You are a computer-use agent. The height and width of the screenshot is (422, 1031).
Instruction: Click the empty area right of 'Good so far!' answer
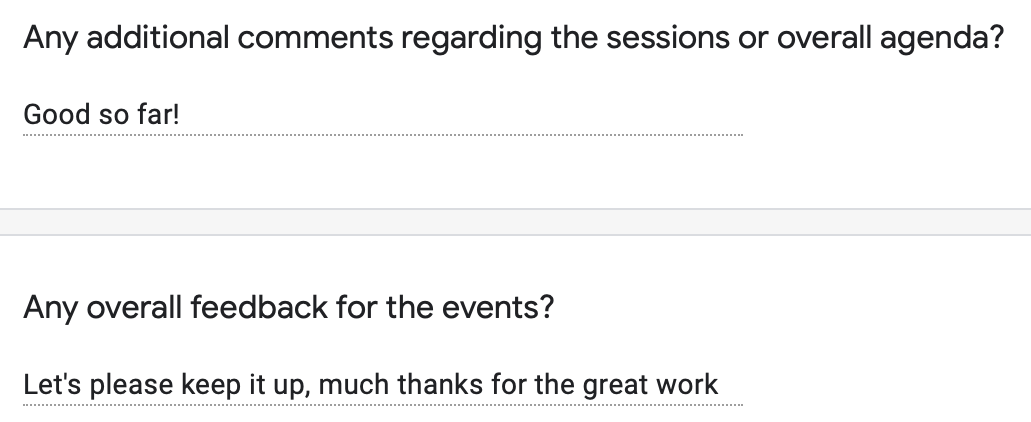pos(460,115)
